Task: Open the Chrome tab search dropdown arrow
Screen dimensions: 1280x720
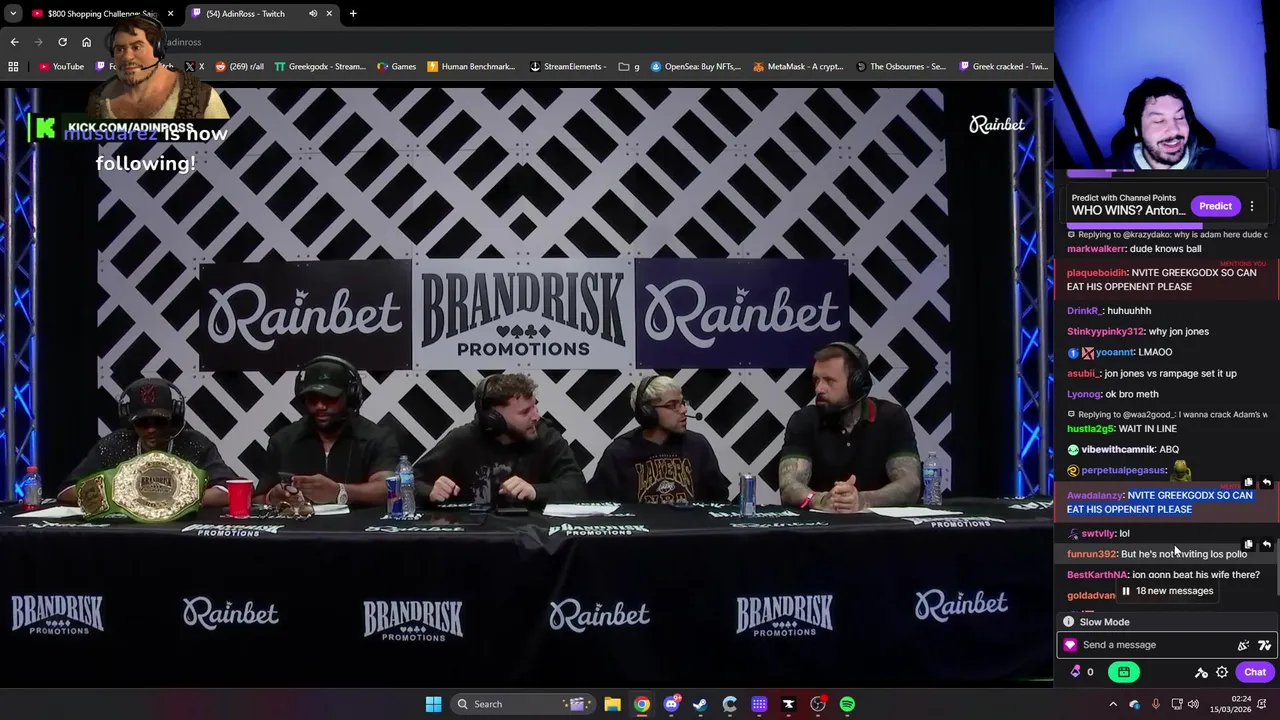Action: tap(13, 13)
